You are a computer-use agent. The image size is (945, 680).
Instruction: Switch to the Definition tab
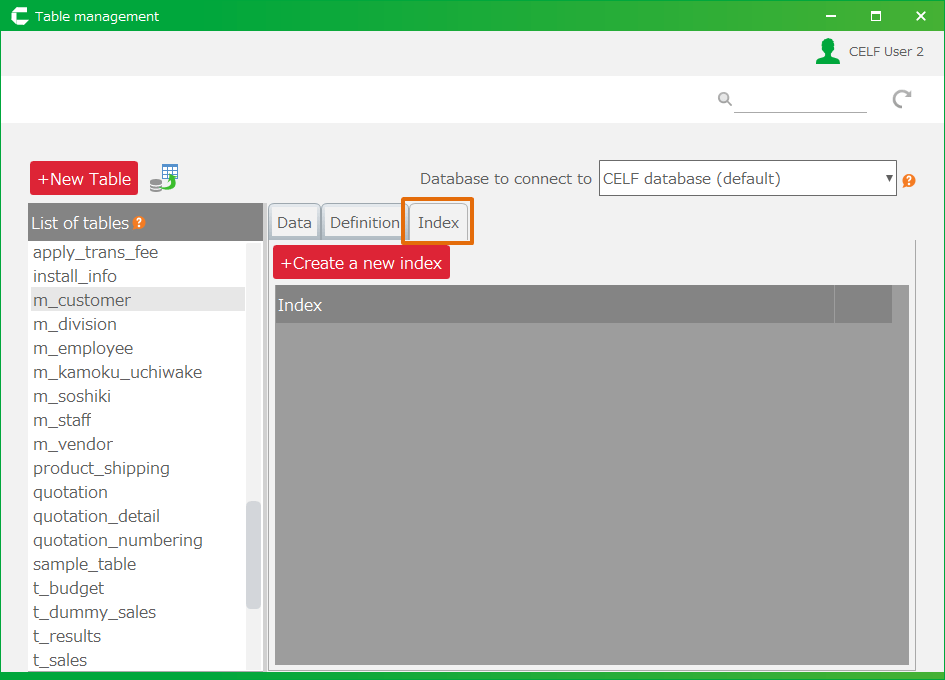364,223
